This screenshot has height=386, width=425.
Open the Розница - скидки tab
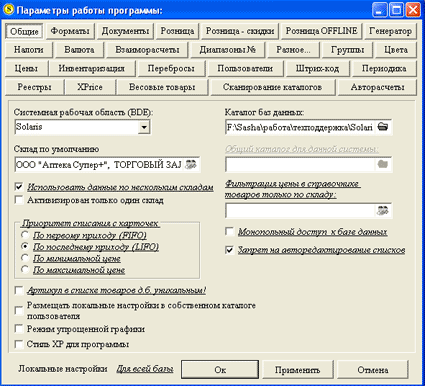240,31
